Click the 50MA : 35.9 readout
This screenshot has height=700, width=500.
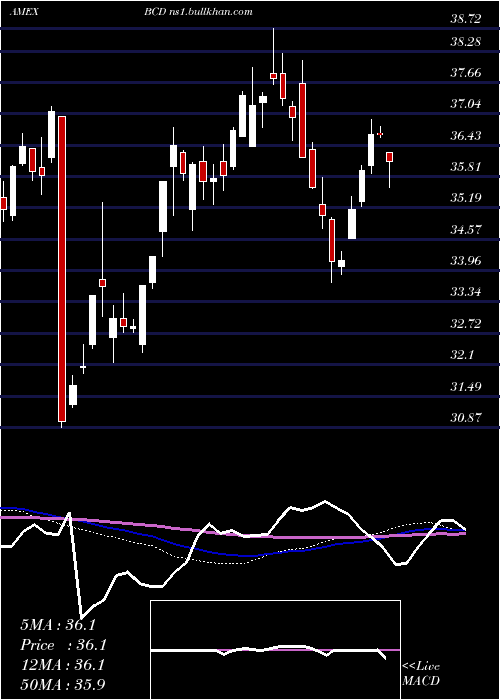point(63,685)
